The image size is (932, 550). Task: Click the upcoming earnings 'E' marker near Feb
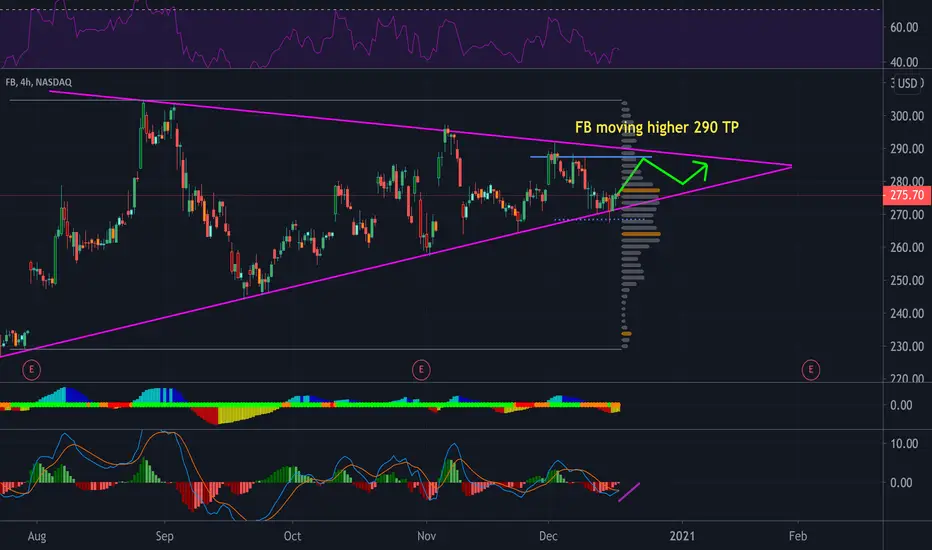[x=810, y=370]
